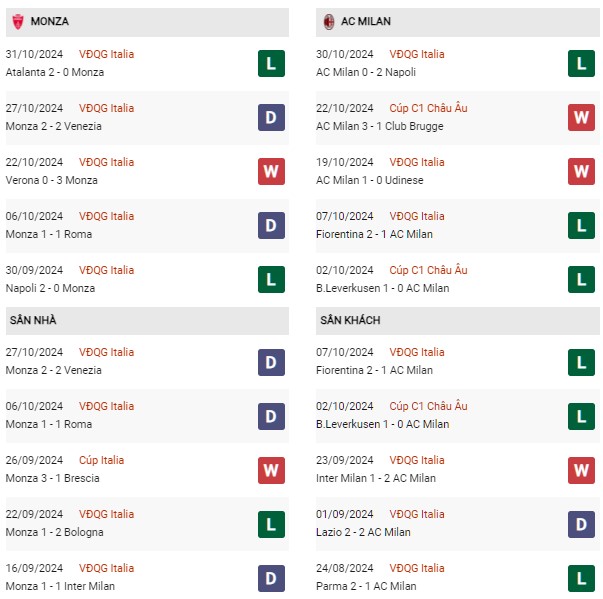Click the AC Milan club crest icon
The width and height of the screenshot is (603, 599).
tap(328, 22)
